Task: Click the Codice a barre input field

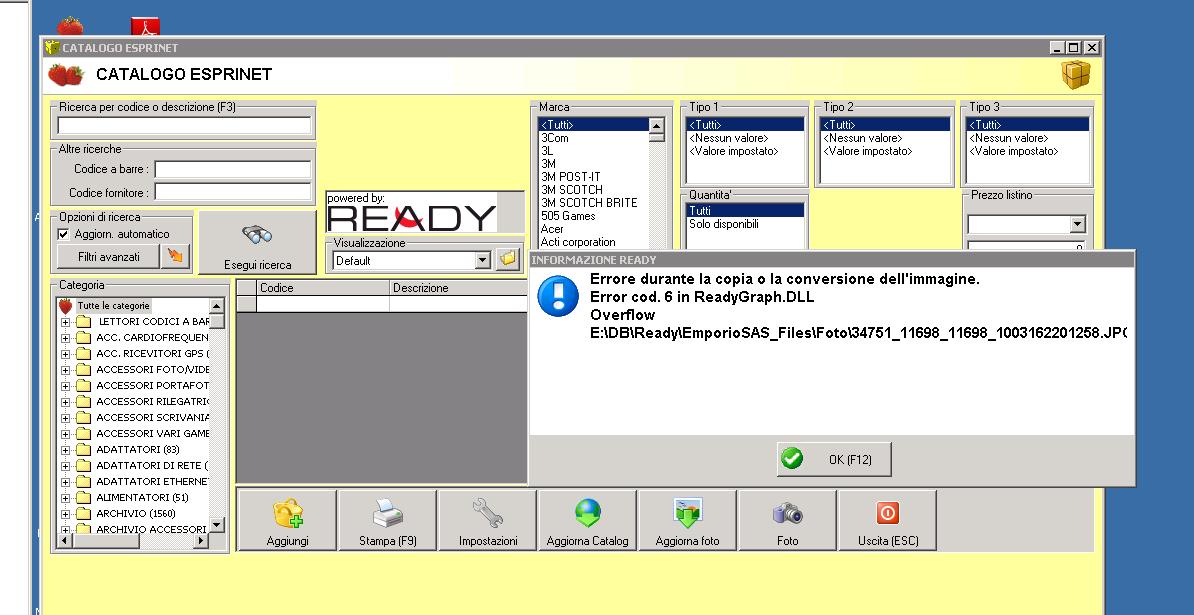Action: point(233,169)
